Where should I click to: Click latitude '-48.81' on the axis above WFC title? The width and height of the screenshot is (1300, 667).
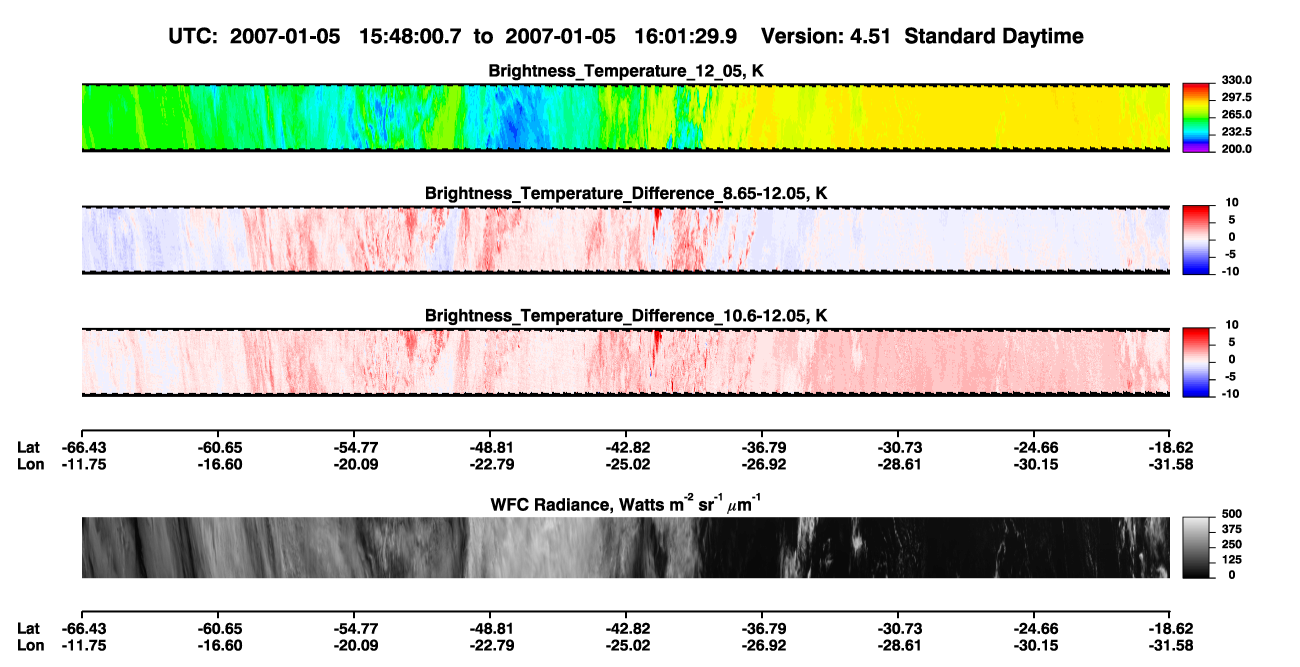click(490, 447)
